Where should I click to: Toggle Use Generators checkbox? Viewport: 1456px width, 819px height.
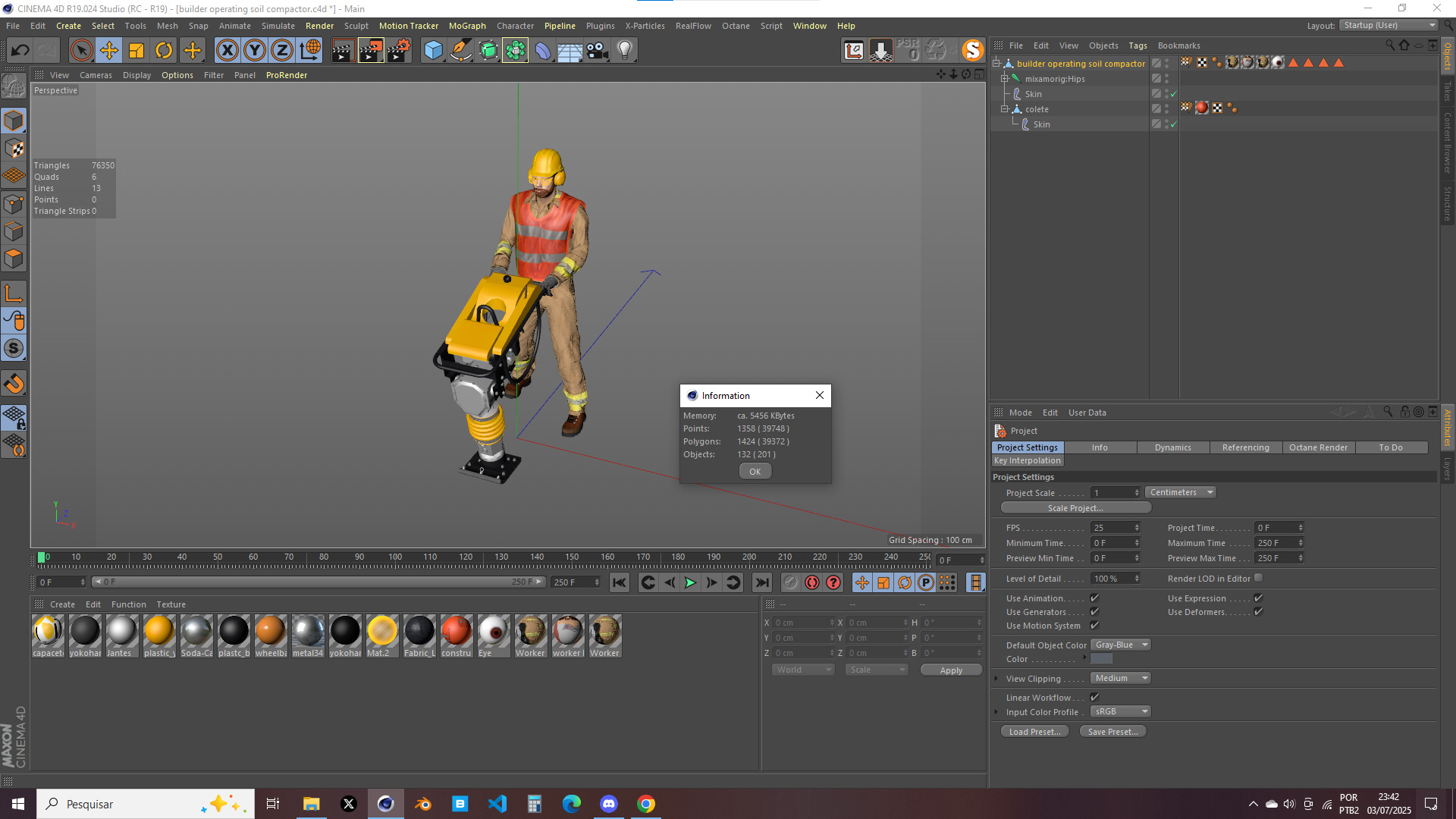point(1094,612)
